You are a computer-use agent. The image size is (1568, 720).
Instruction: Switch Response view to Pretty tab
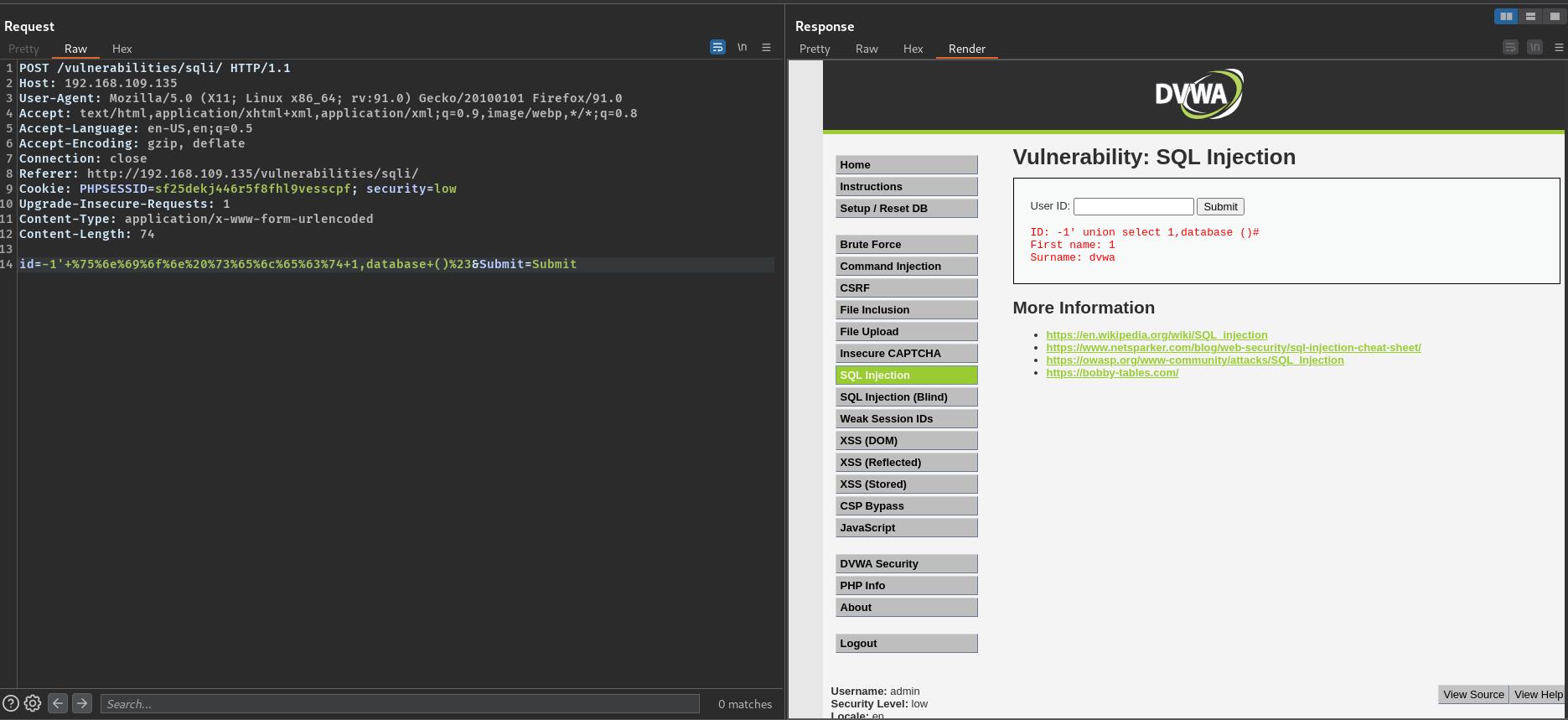[815, 49]
